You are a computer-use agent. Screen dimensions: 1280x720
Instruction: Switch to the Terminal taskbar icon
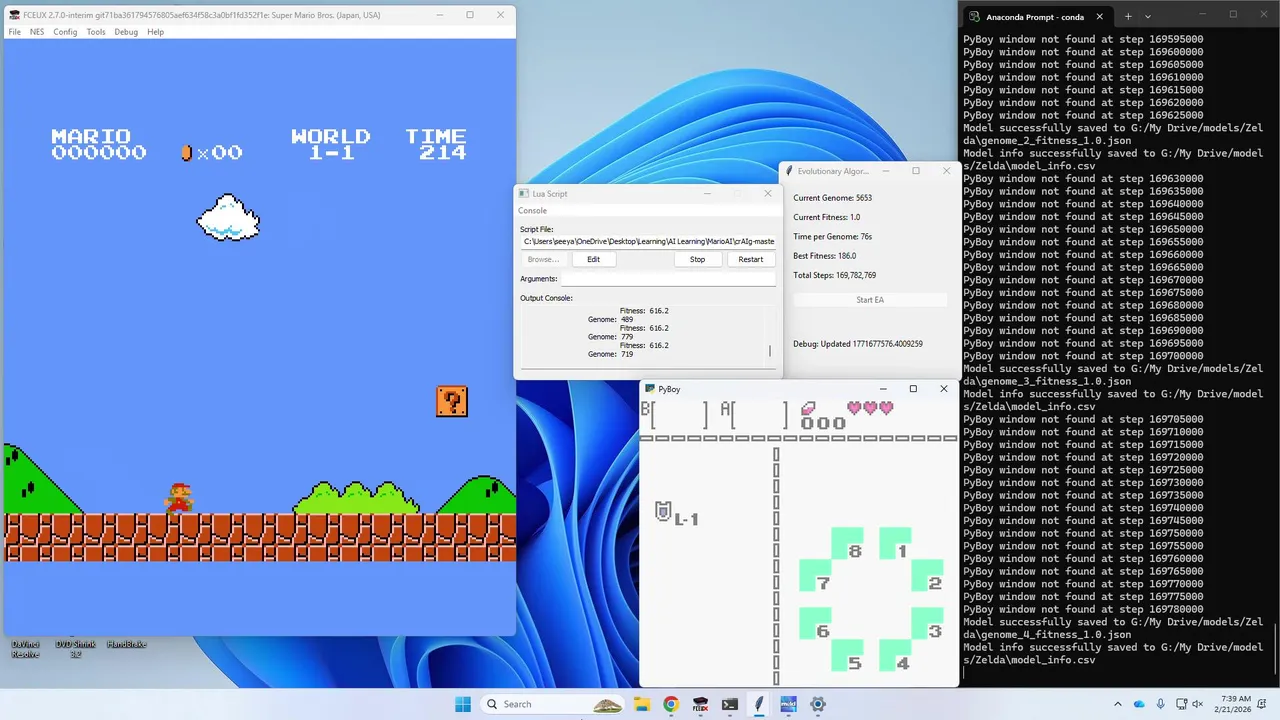coord(730,704)
